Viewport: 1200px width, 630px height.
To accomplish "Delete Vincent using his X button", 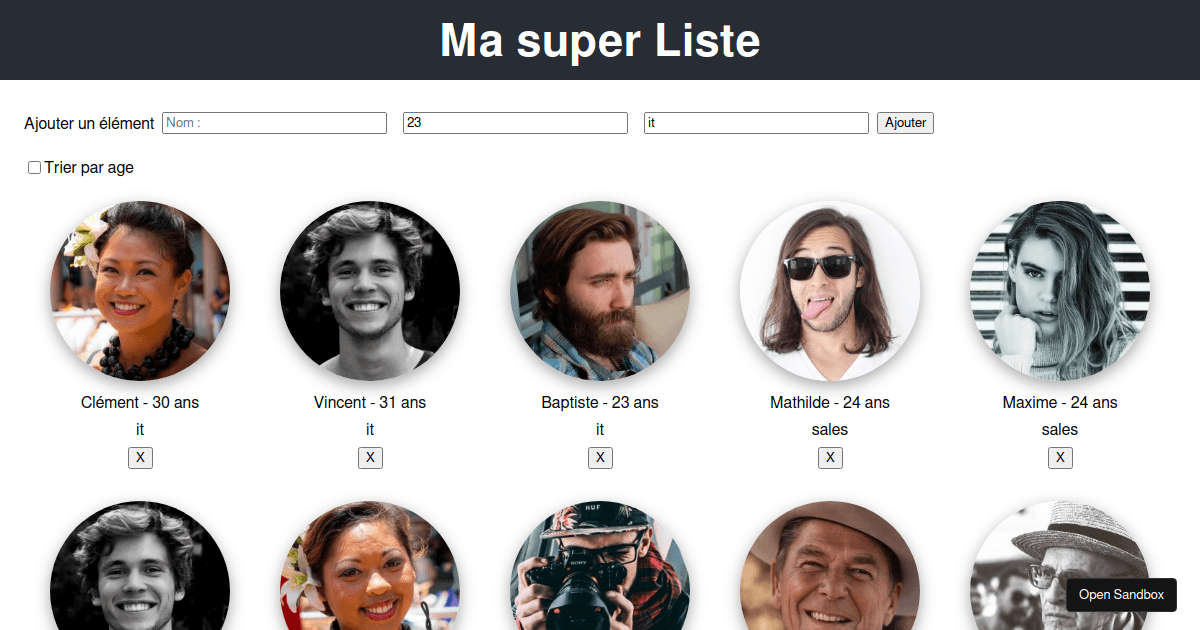I will tap(370, 457).
